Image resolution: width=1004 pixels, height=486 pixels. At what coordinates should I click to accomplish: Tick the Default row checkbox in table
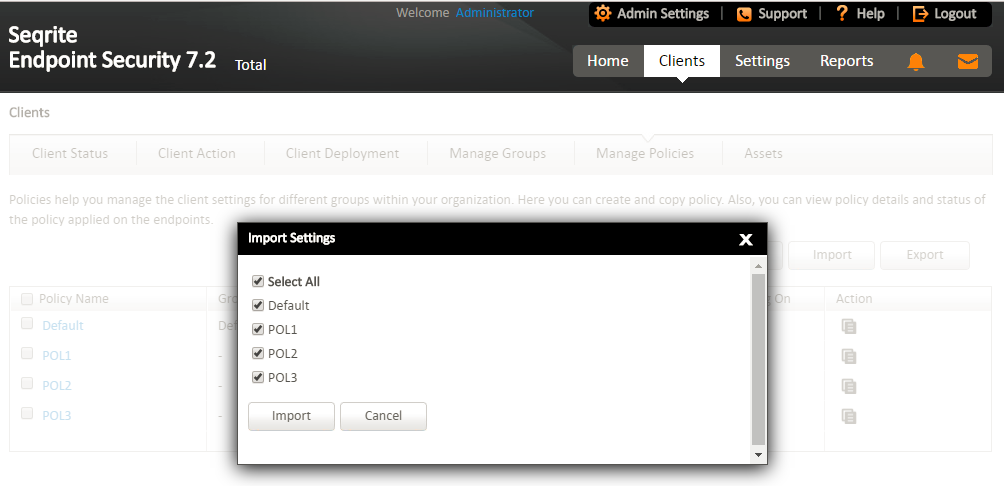[27, 323]
